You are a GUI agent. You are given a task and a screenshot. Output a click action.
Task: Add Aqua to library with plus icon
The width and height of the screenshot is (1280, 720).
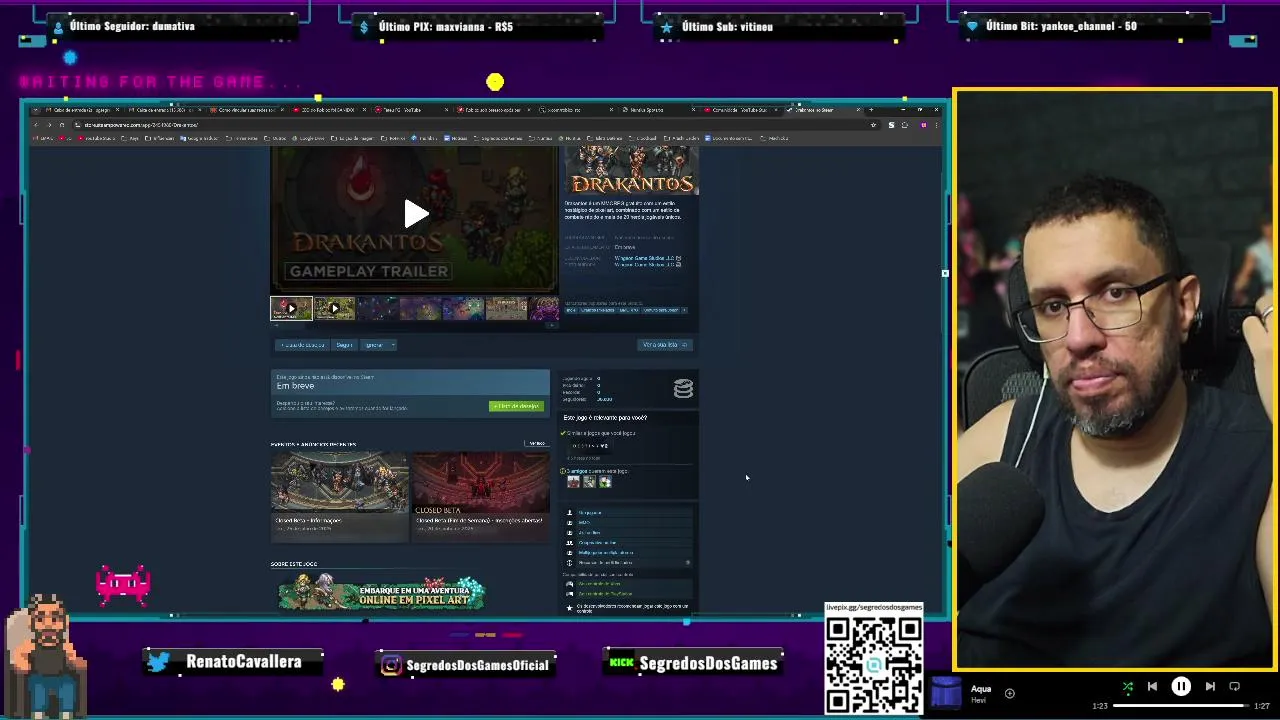tap(1009, 693)
